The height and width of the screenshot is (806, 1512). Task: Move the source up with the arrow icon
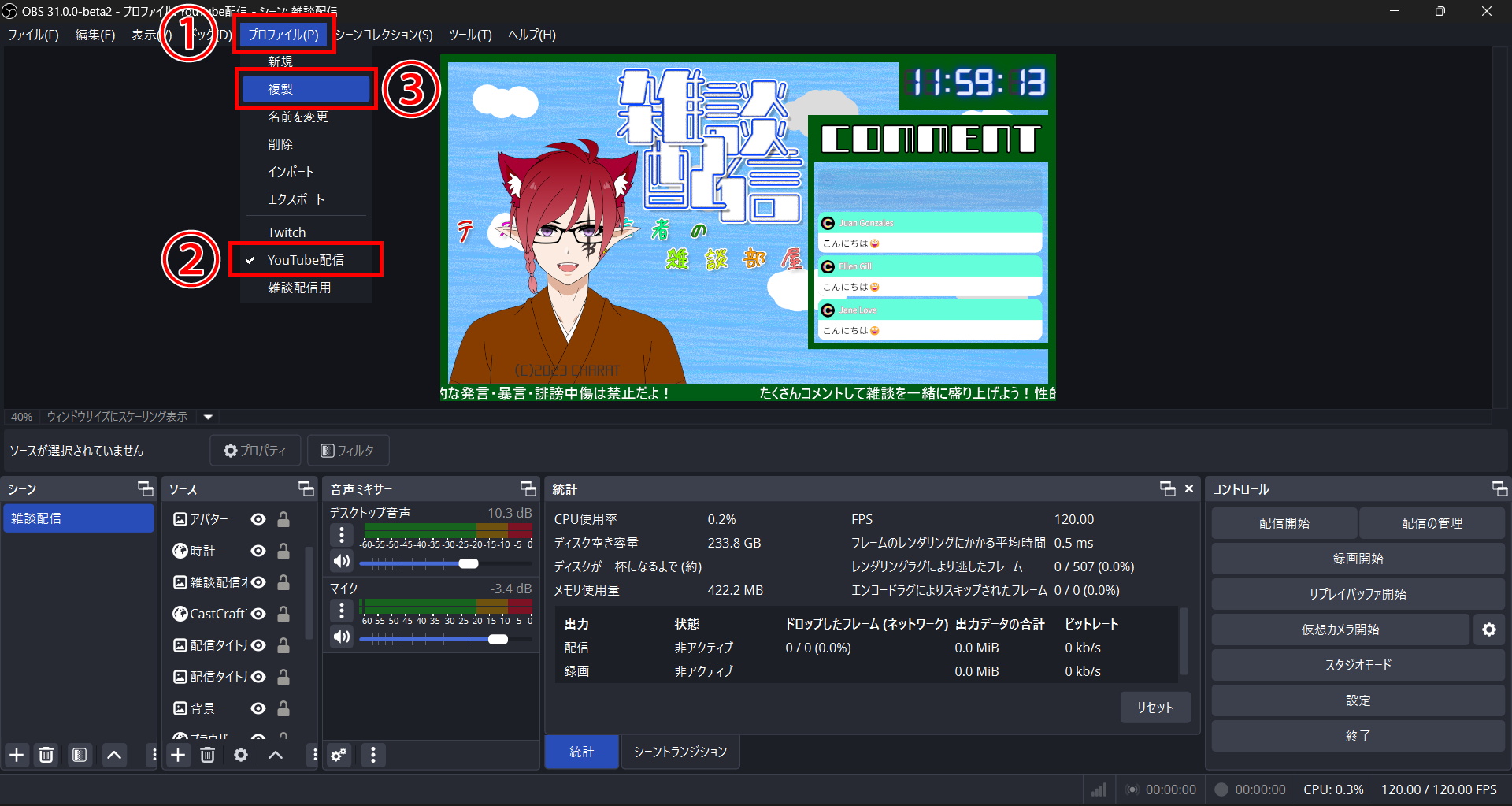coord(276,755)
